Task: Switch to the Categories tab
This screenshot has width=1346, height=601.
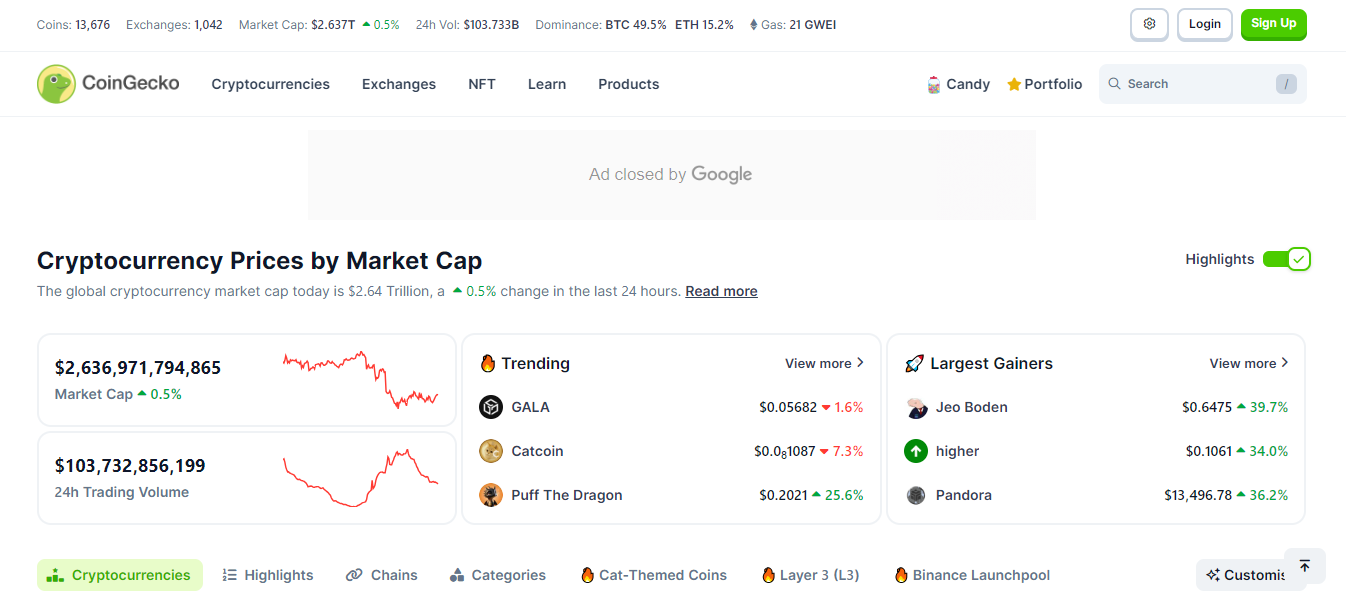Action: (x=498, y=575)
